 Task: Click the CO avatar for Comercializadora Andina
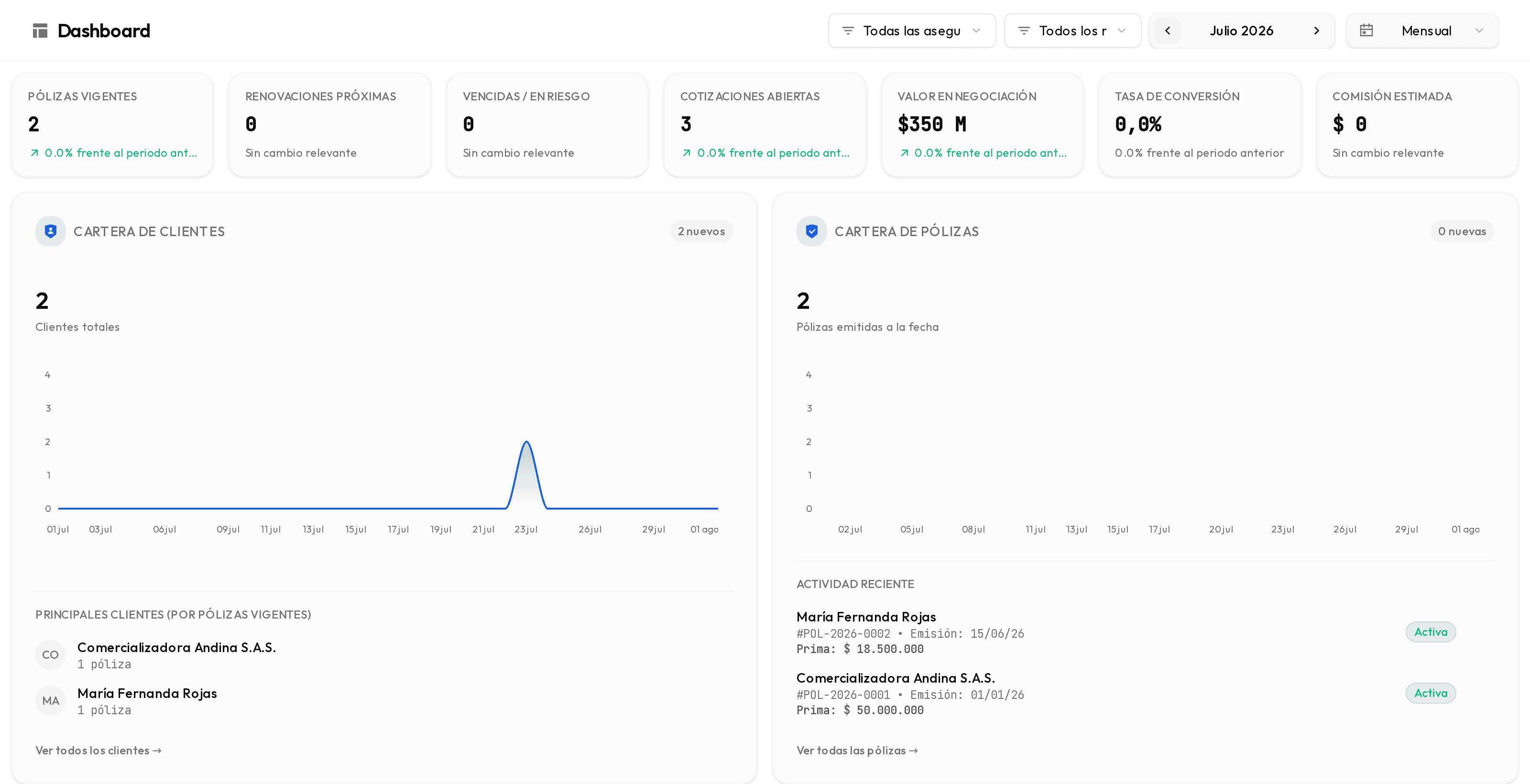pyautogui.click(x=51, y=654)
